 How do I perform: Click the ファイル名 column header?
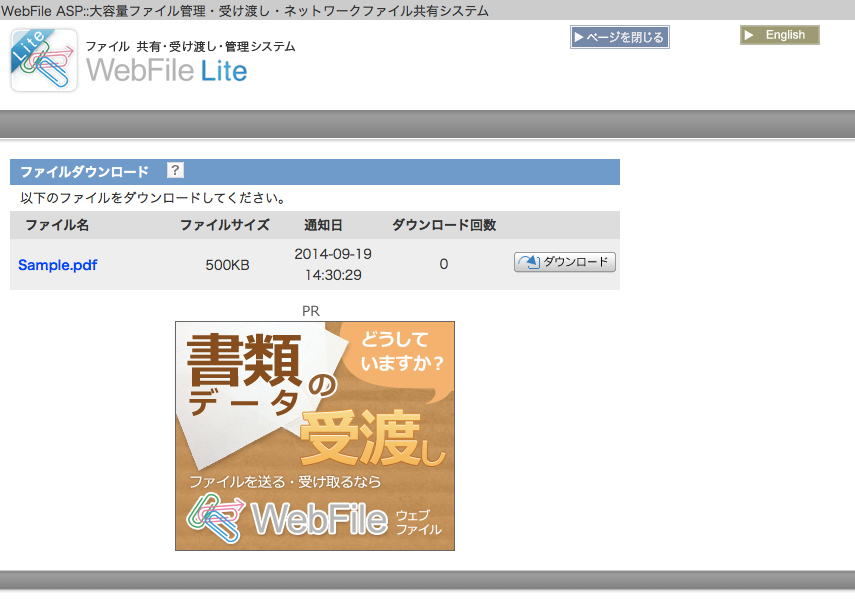point(57,225)
